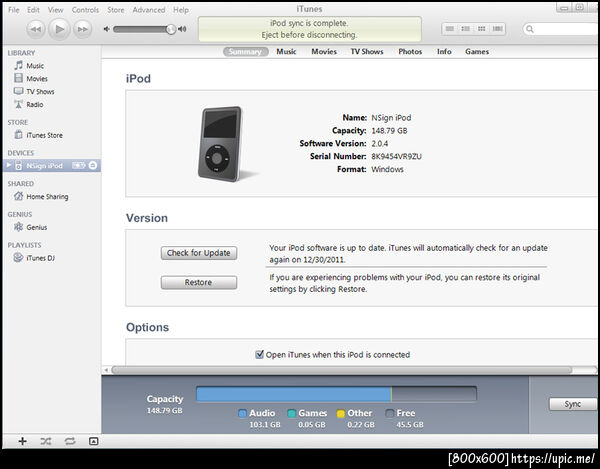Open the Edit menu
The width and height of the screenshot is (600, 469).
(33, 10)
